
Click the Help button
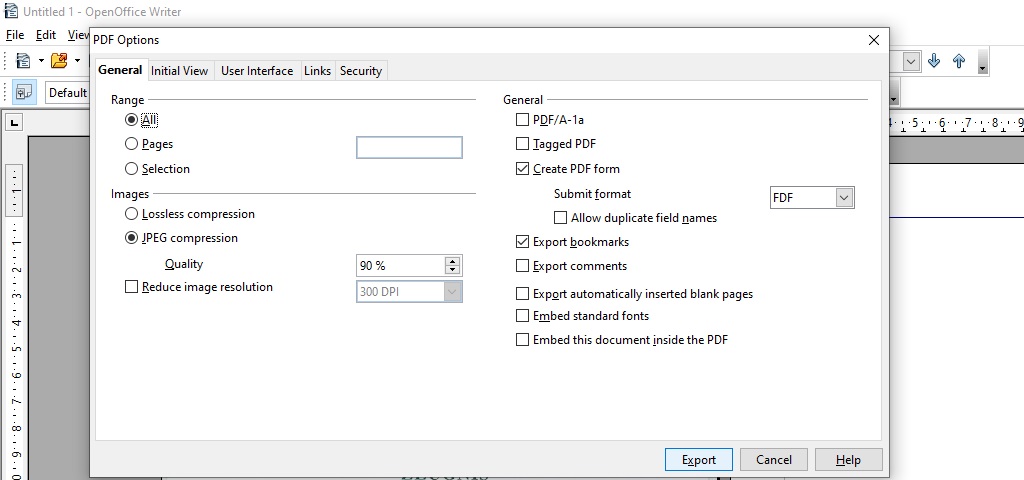coord(848,460)
